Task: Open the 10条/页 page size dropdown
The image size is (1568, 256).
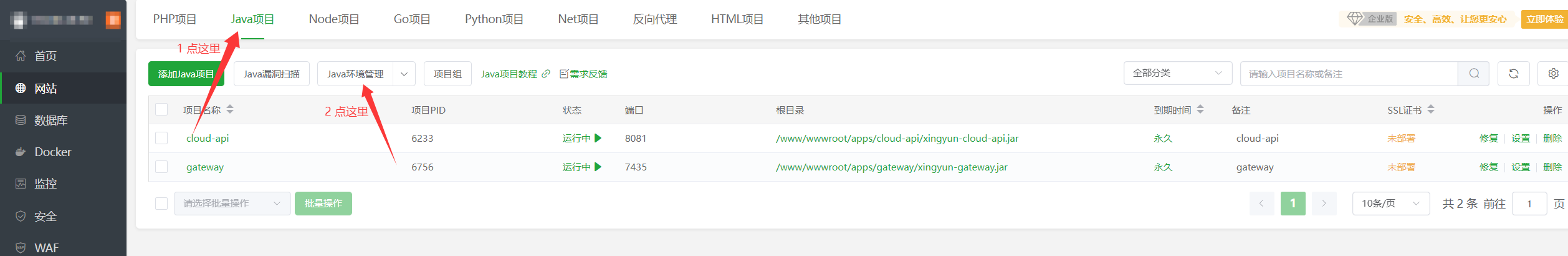Action: pyautogui.click(x=1390, y=204)
